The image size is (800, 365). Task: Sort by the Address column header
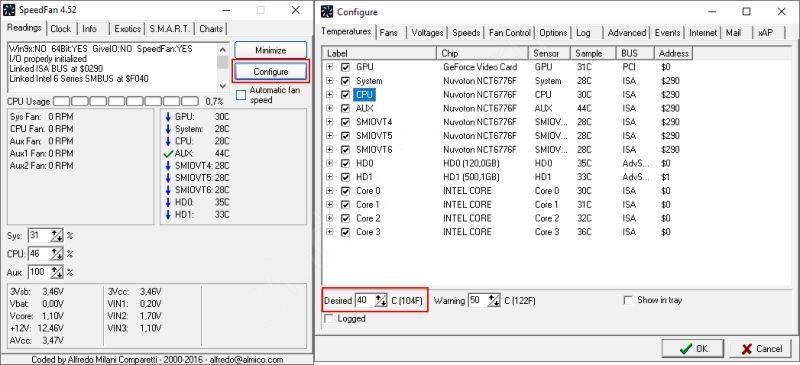pos(673,53)
